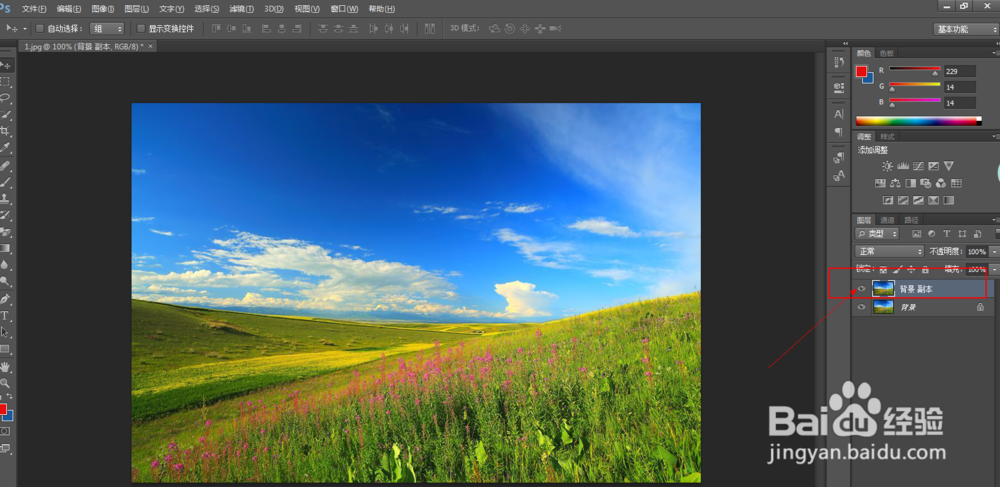Switch to the 路径 tab
This screenshot has width=1000, height=487.
pos(911,220)
